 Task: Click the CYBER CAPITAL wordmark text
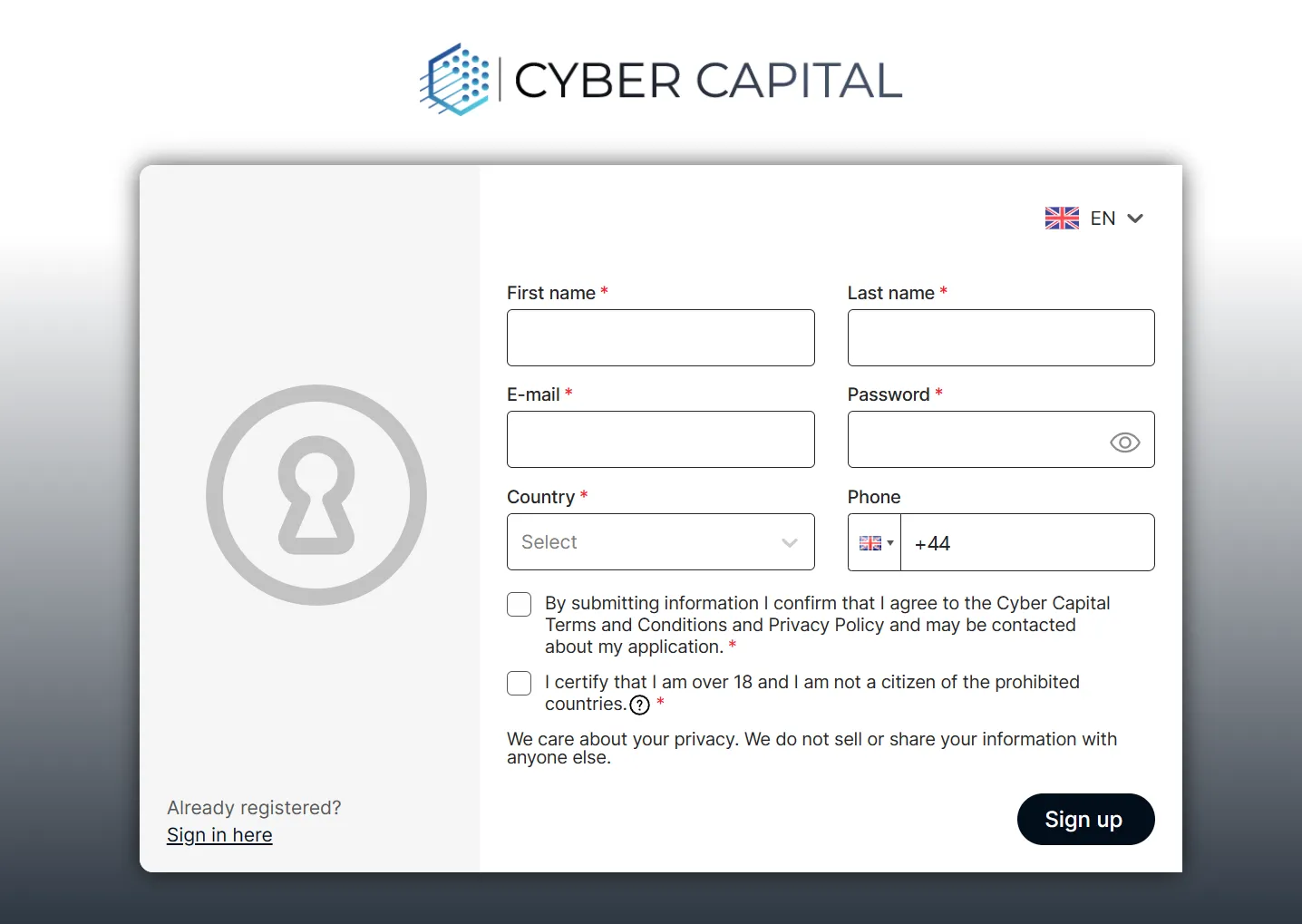[708, 81]
